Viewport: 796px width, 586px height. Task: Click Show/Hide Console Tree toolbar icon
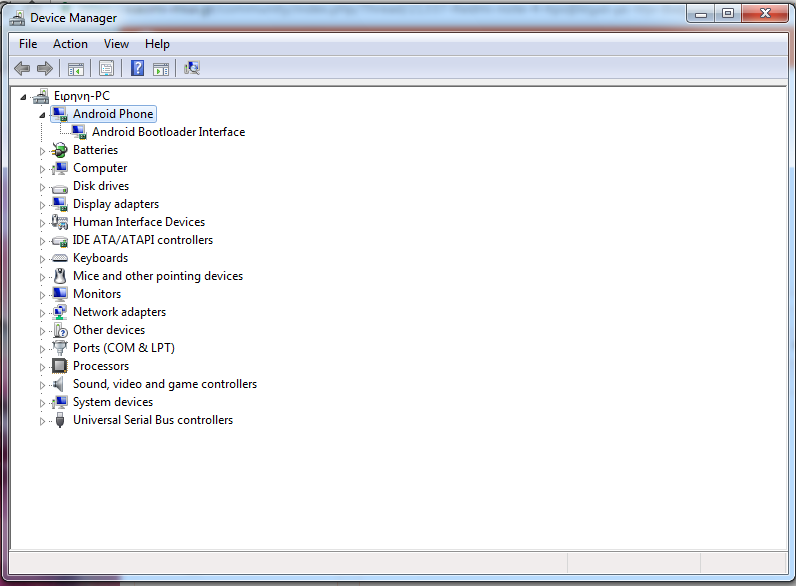[76, 69]
